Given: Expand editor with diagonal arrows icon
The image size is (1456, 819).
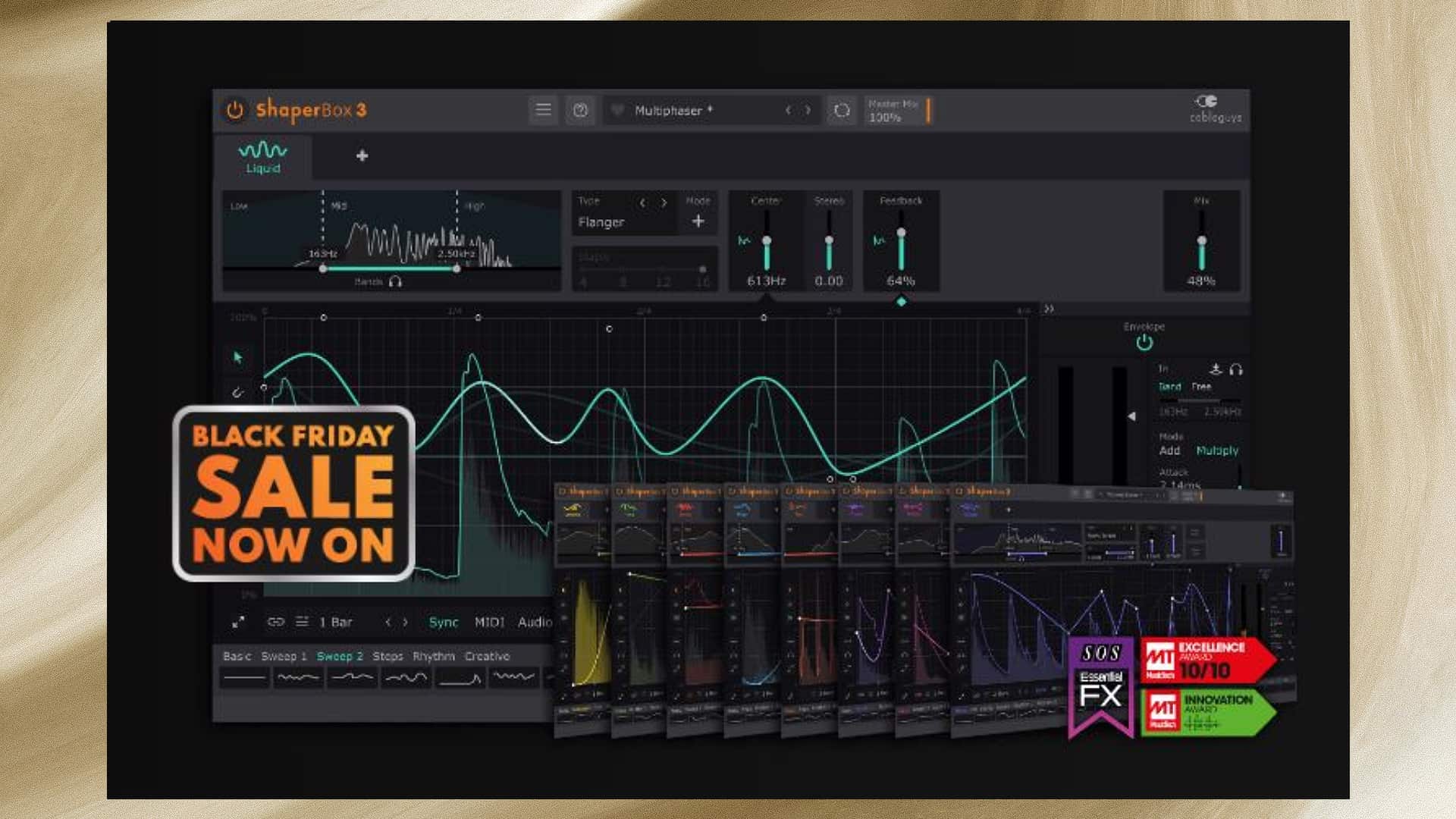Looking at the screenshot, I should tap(238, 623).
